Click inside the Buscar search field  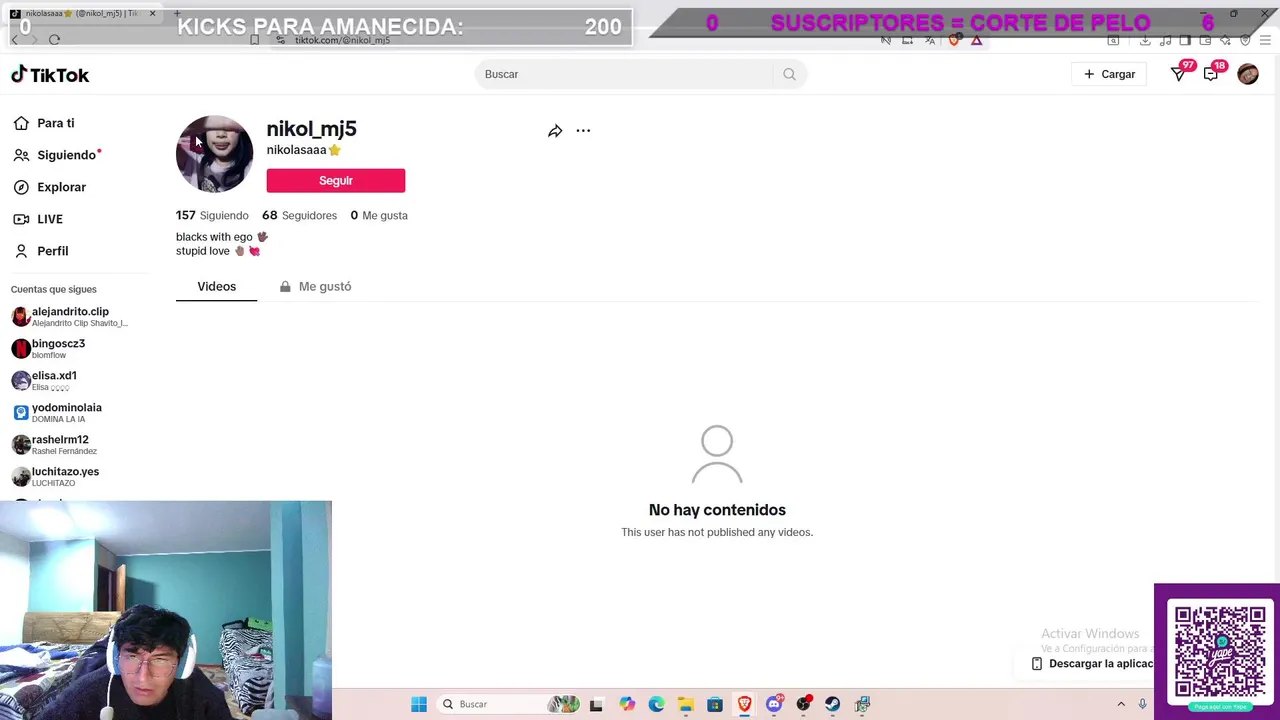tap(625, 74)
